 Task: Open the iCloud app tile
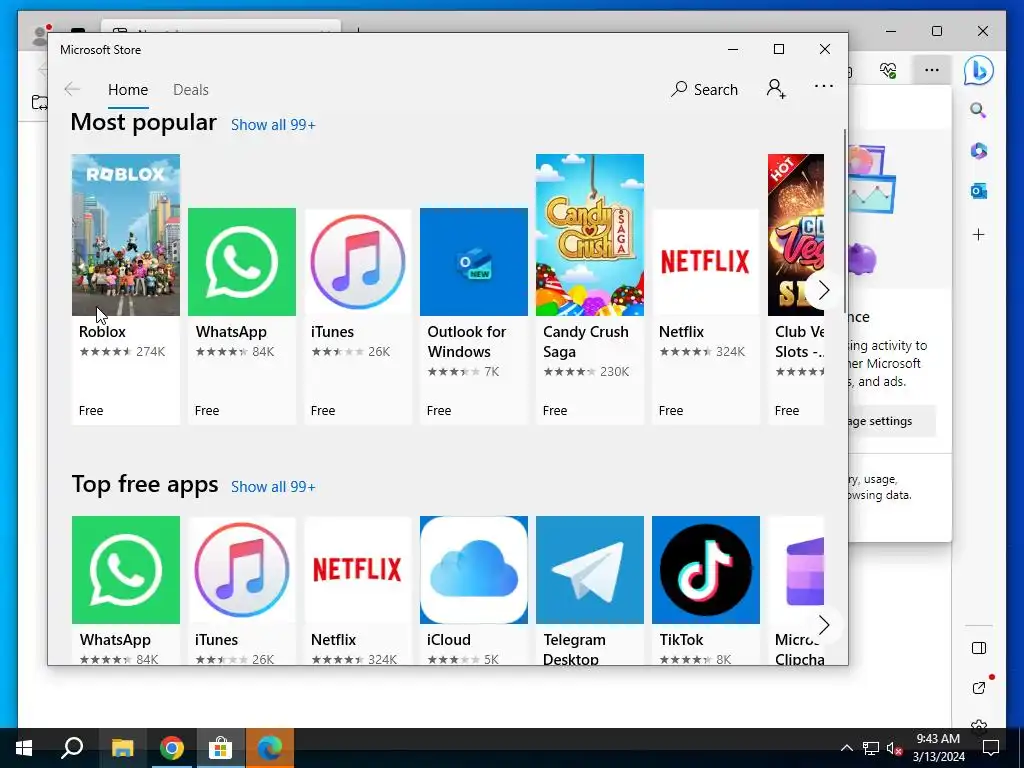tap(473, 590)
